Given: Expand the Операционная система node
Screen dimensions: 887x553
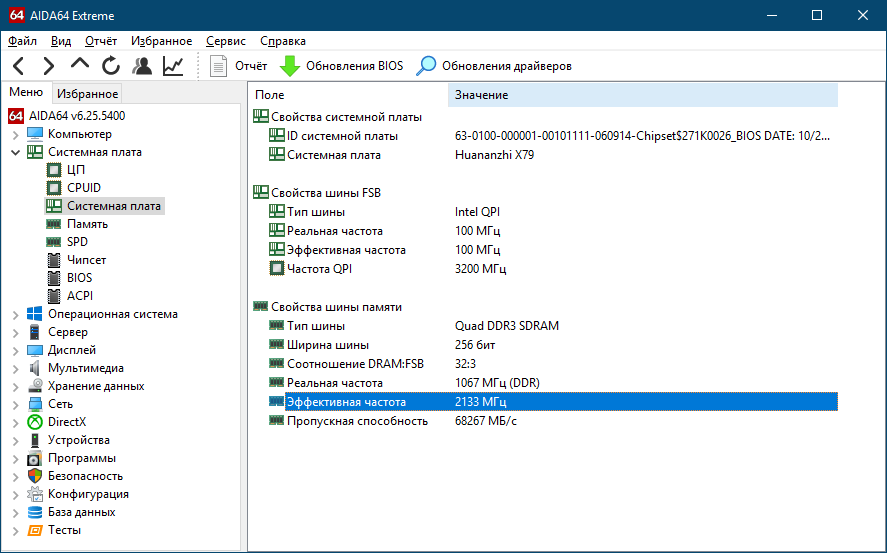Looking at the screenshot, I should click(16, 314).
